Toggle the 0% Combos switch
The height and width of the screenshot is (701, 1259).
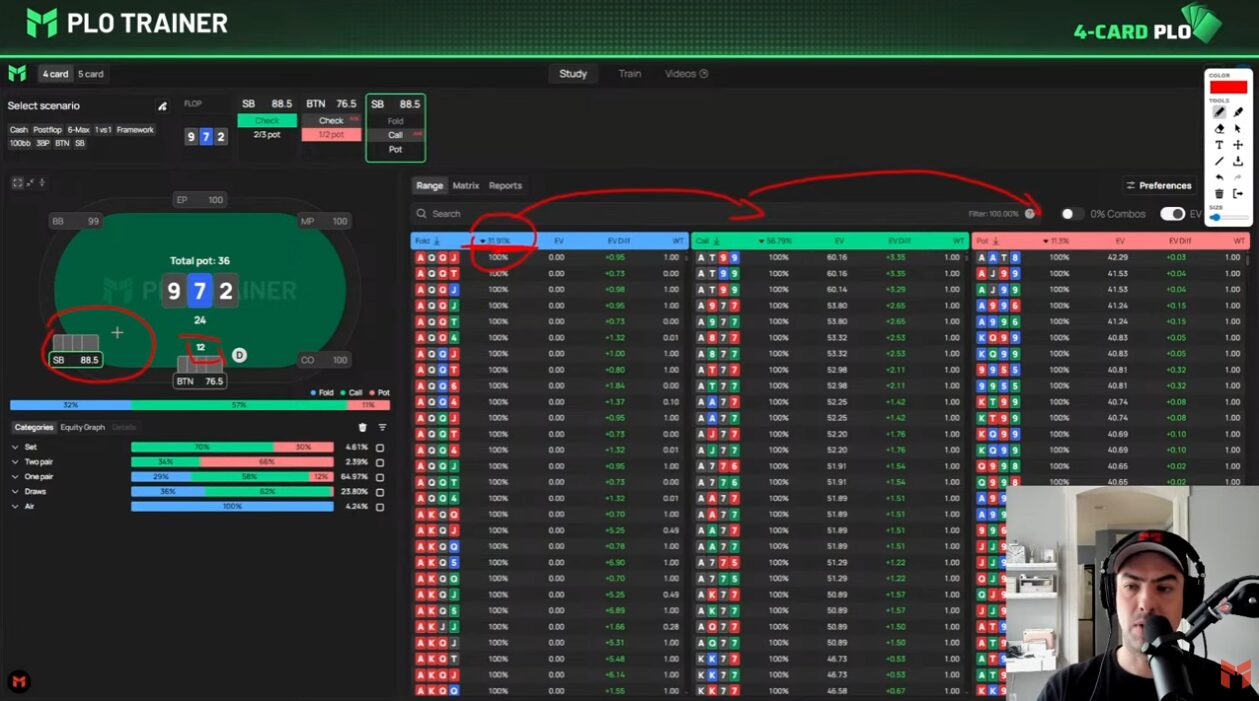click(1072, 214)
